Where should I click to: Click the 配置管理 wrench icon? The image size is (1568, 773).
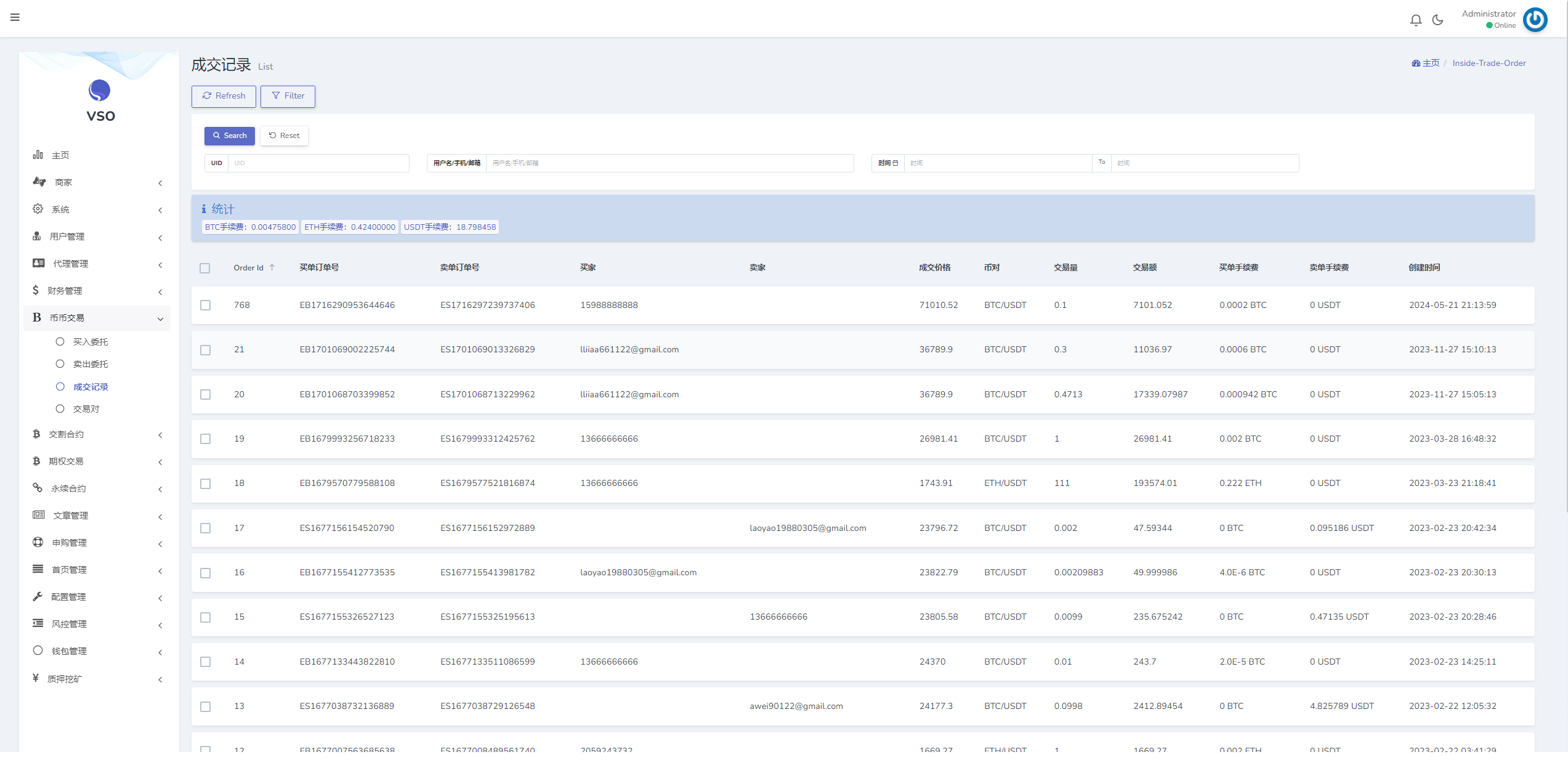coord(38,596)
